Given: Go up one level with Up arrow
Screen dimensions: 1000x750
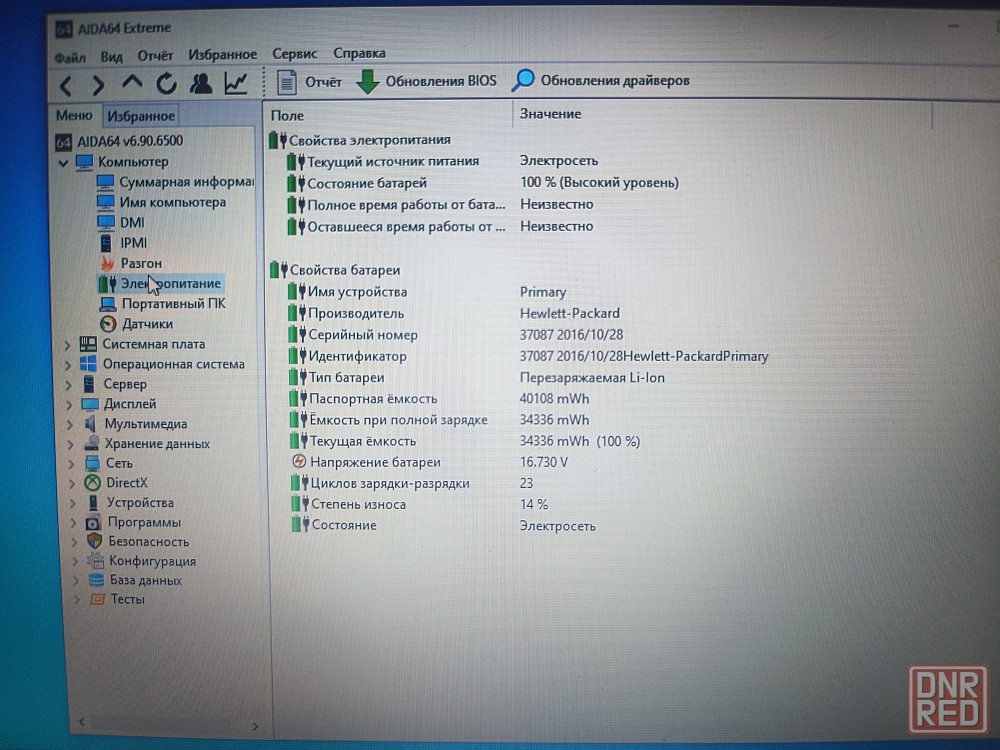Looking at the screenshot, I should [x=132, y=83].
